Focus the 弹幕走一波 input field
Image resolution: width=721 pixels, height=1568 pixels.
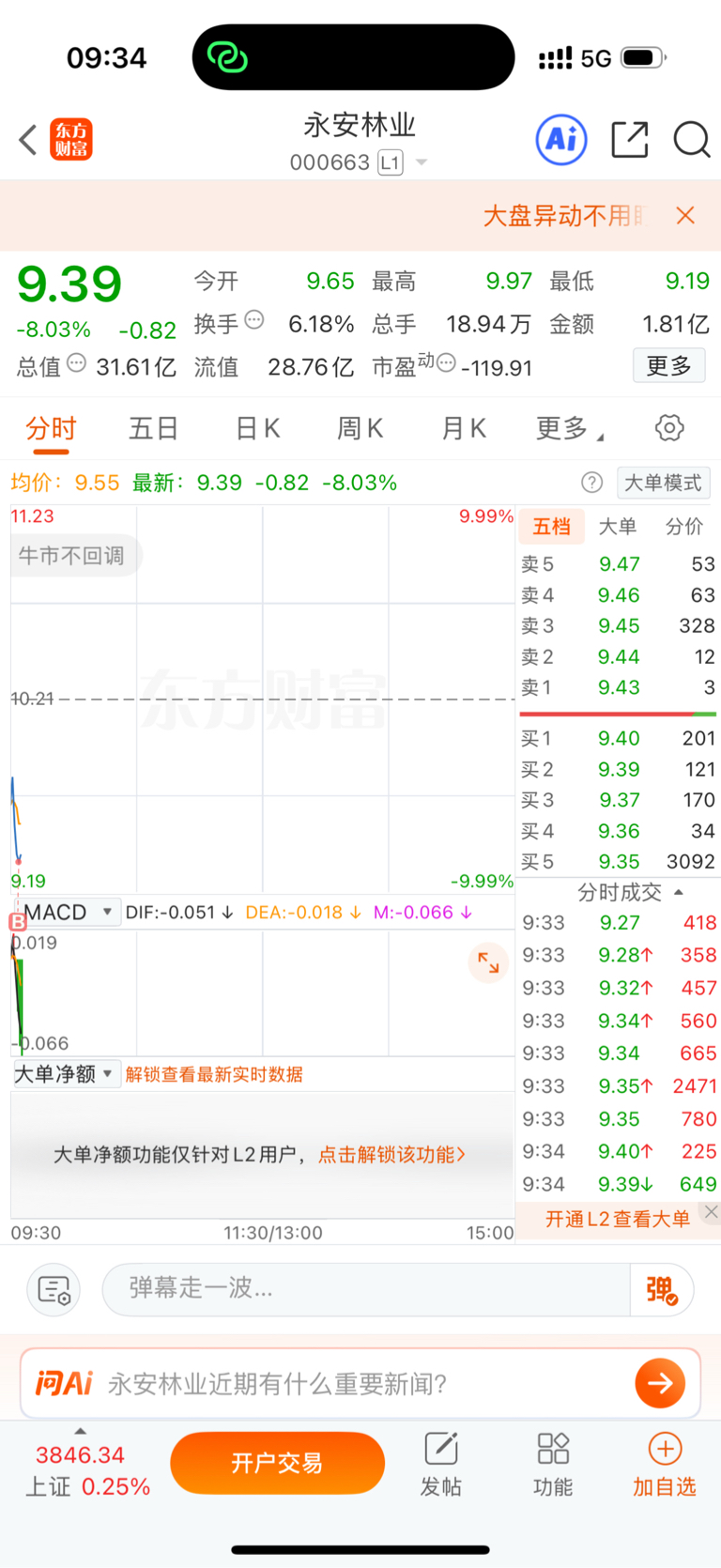[366, 1290]
